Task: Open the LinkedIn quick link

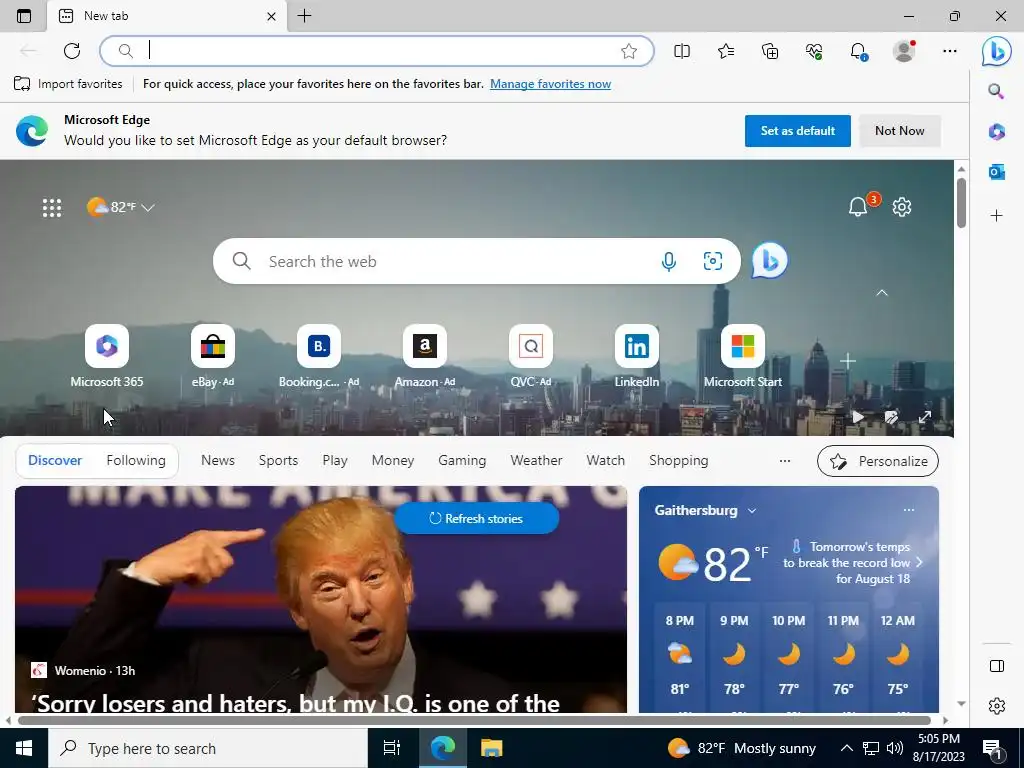Action: [637, 356]
